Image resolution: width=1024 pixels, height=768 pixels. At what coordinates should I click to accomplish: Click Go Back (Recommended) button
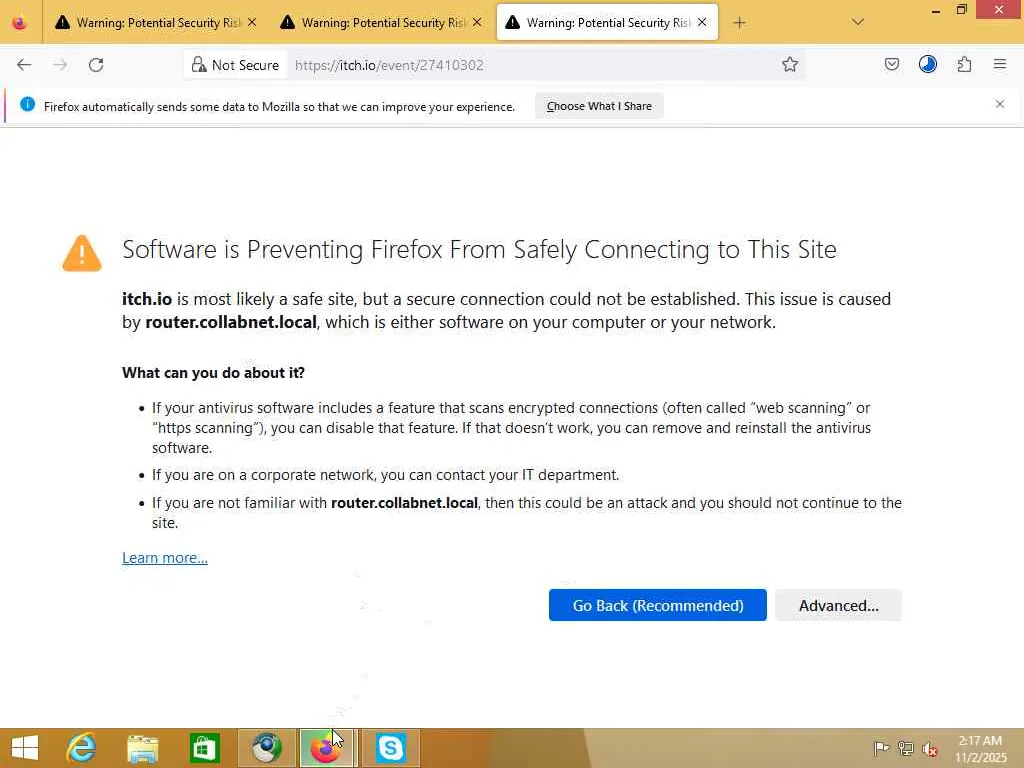click(x=657, y=605)
